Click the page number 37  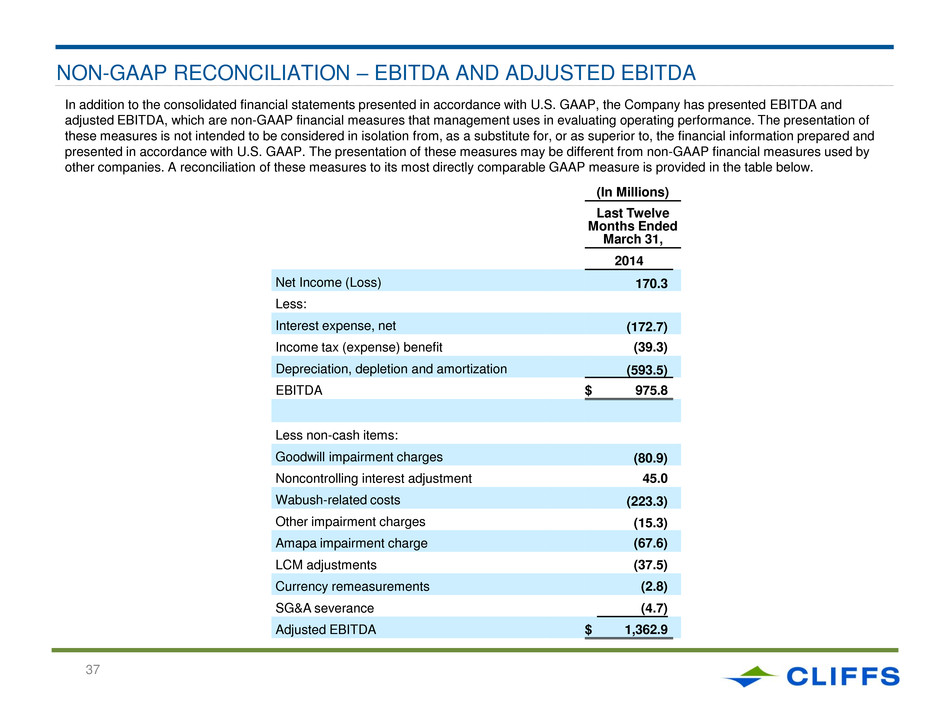pyautogui.click(x=92, y=670)
